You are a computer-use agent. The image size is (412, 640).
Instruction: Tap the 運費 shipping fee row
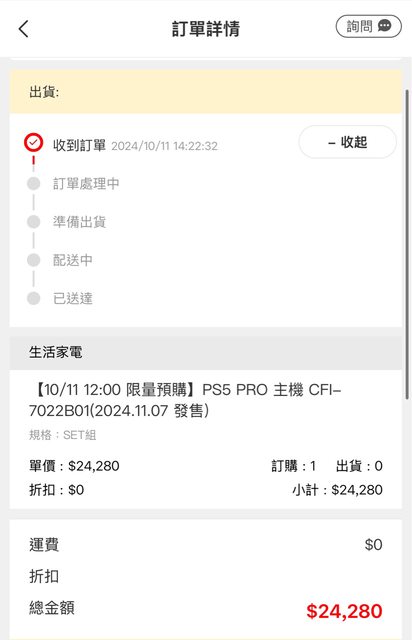click(206, 545)
